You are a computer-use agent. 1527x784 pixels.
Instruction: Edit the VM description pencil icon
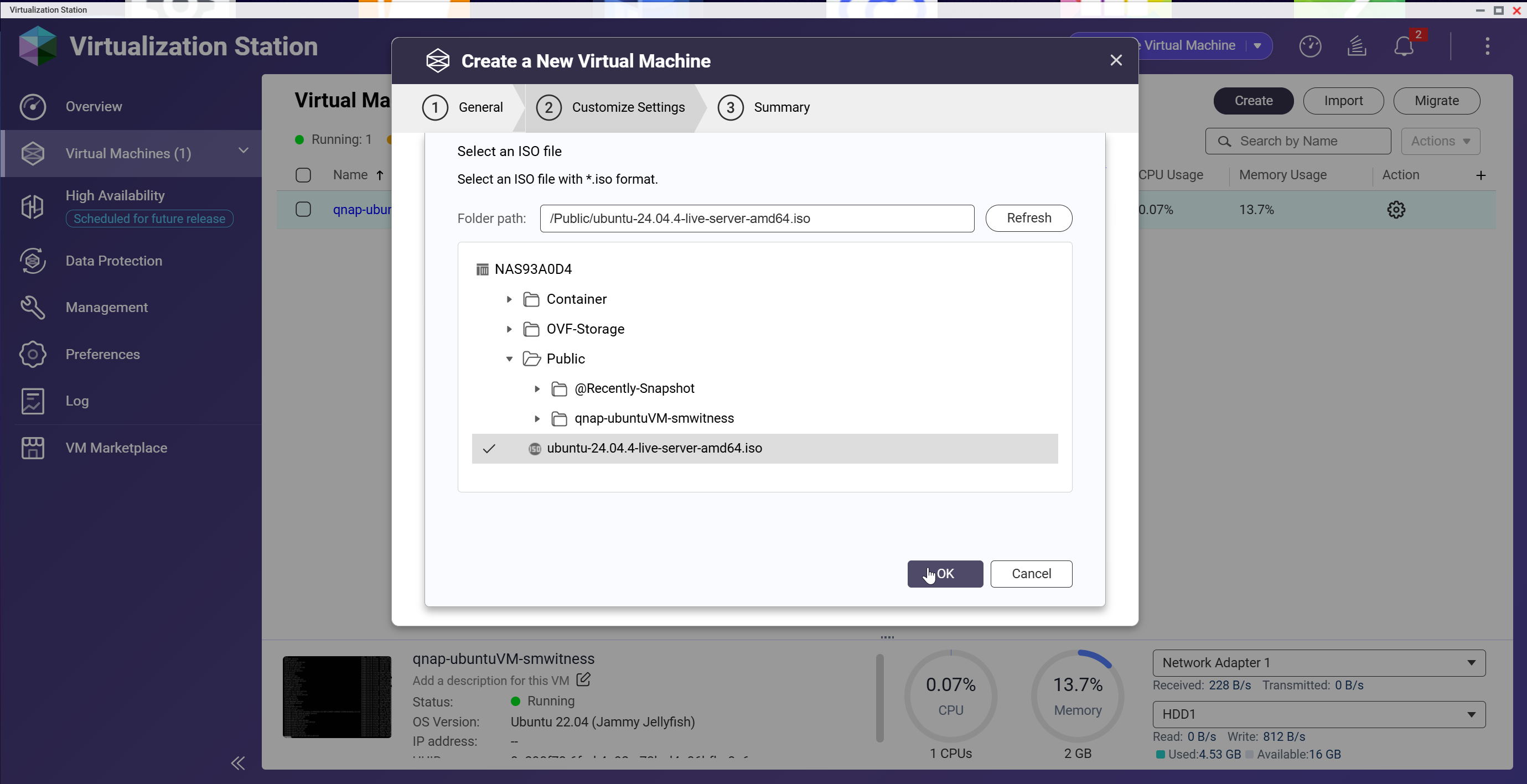[583, 679]
